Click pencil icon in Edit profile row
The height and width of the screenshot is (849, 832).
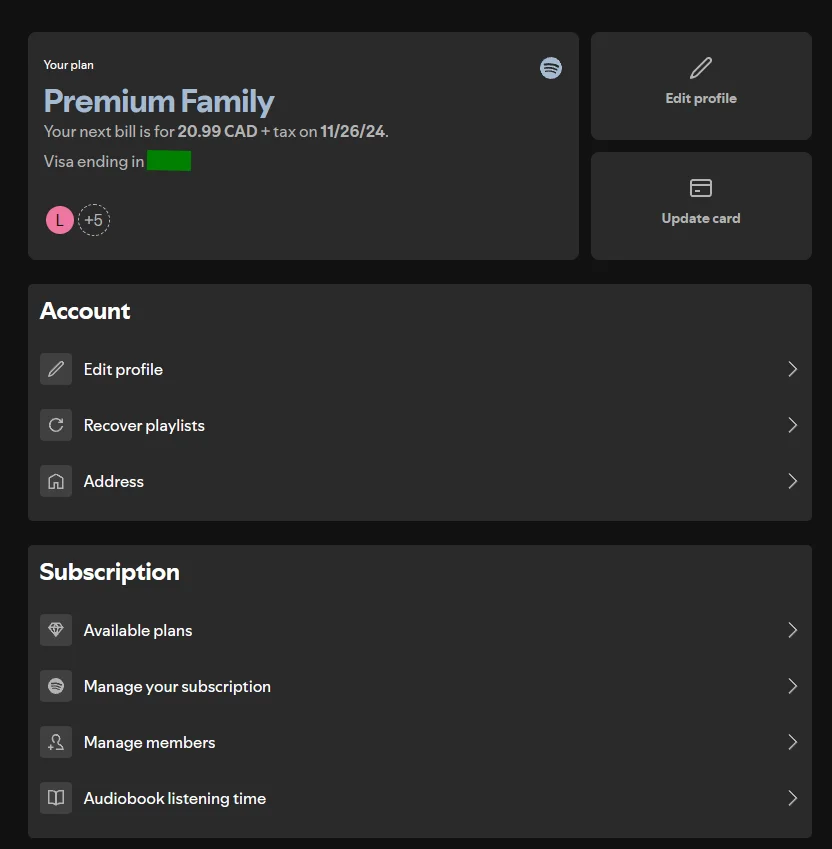tap(56, 369)
